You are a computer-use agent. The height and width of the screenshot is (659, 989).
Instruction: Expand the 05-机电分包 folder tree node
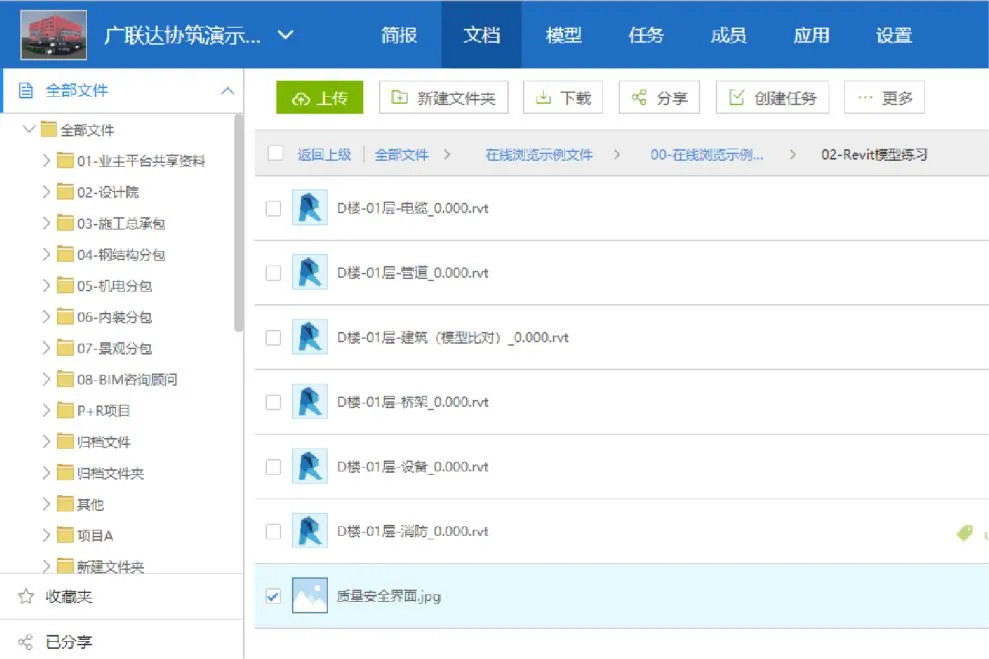pos(46,286)
